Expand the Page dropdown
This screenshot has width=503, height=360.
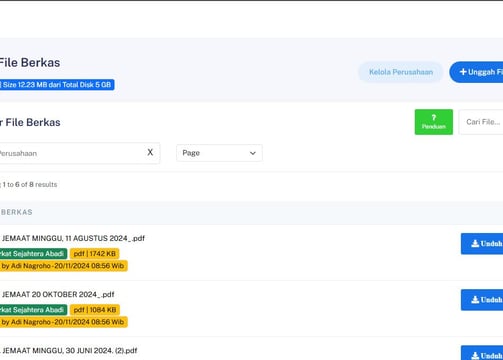click(x=219, y=153)
